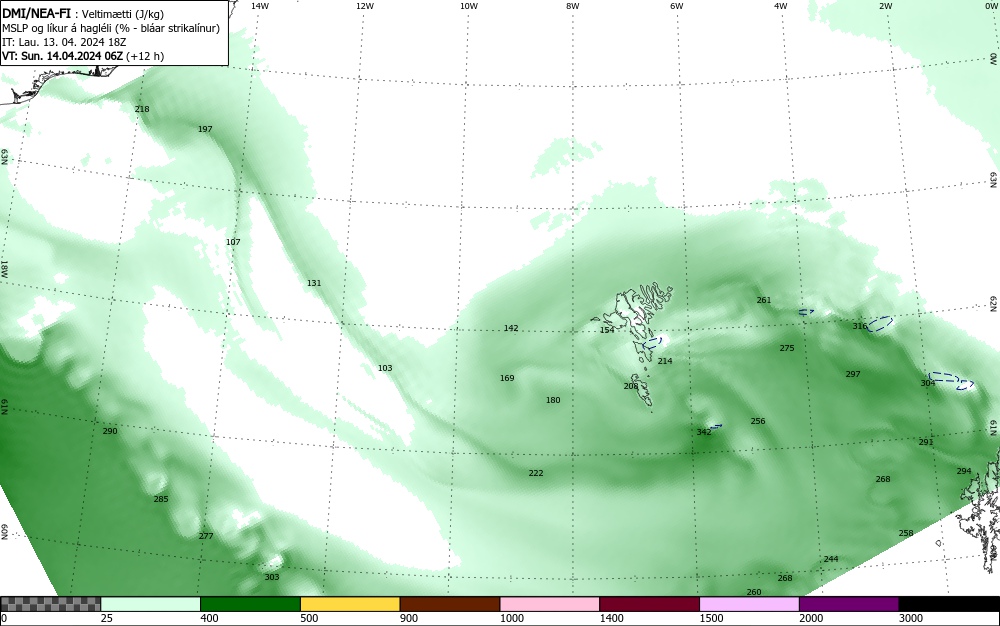Click the 297 value on the map
The height and width of the screenshot is (626, 1000).
(853, 374)
